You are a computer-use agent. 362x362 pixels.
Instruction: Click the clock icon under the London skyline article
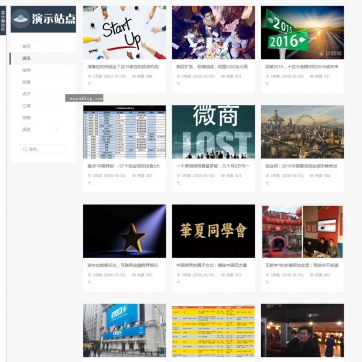tap(267, 176)
